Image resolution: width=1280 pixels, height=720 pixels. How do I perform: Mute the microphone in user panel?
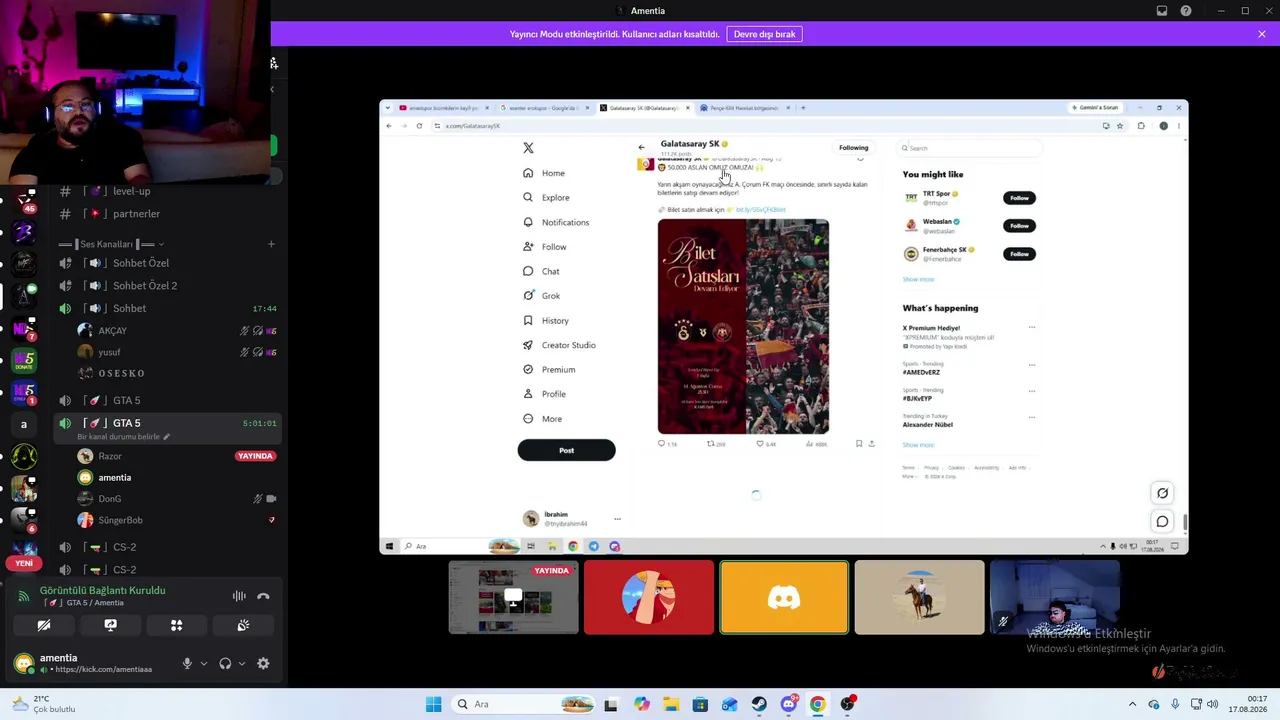click(x=186, y=663)
